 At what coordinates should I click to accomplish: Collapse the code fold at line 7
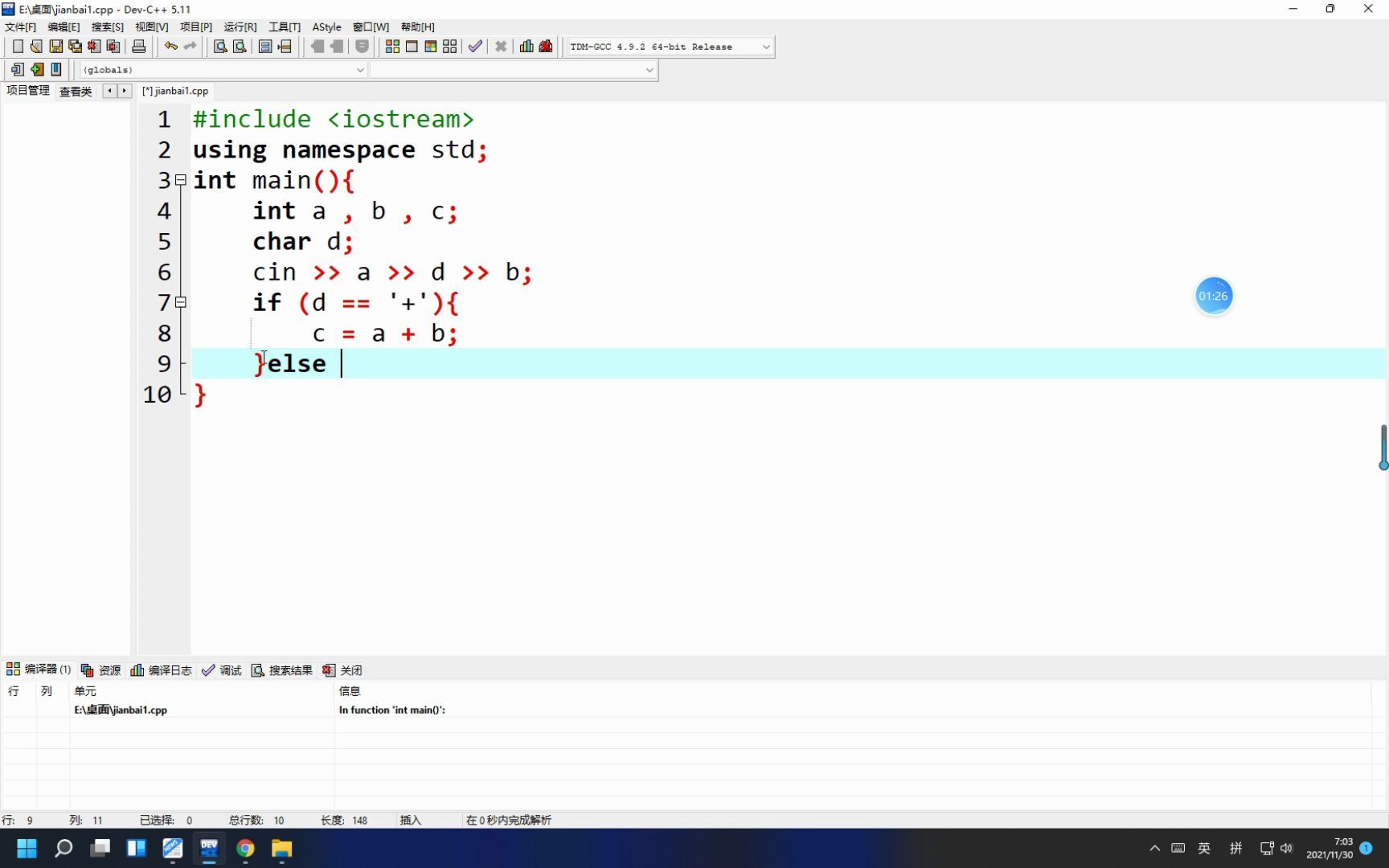click(x=182, y=302)
